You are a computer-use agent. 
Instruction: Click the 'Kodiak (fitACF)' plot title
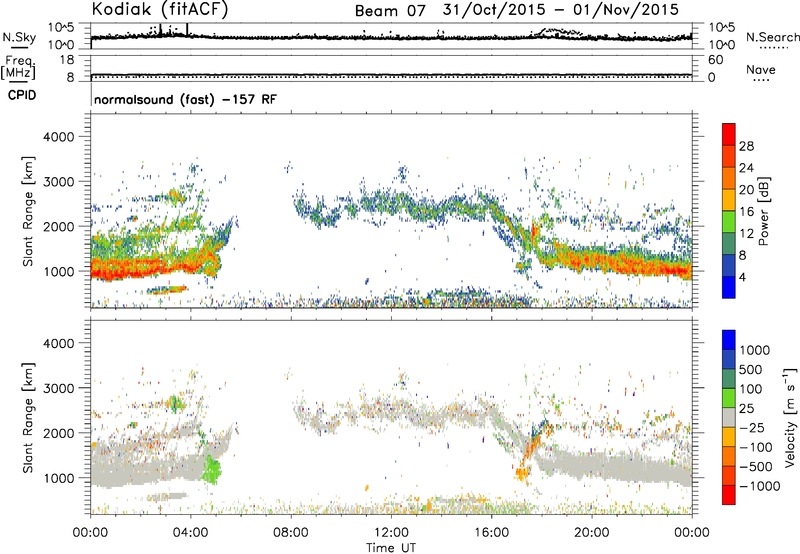160,9
